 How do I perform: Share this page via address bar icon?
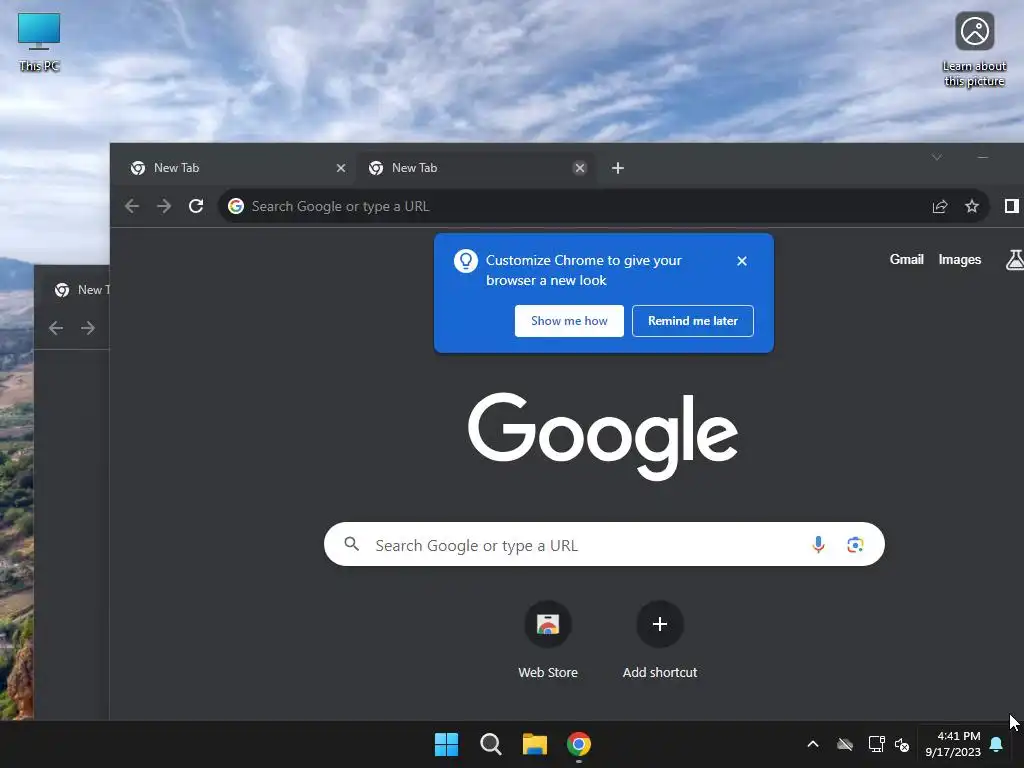point(940,206)
